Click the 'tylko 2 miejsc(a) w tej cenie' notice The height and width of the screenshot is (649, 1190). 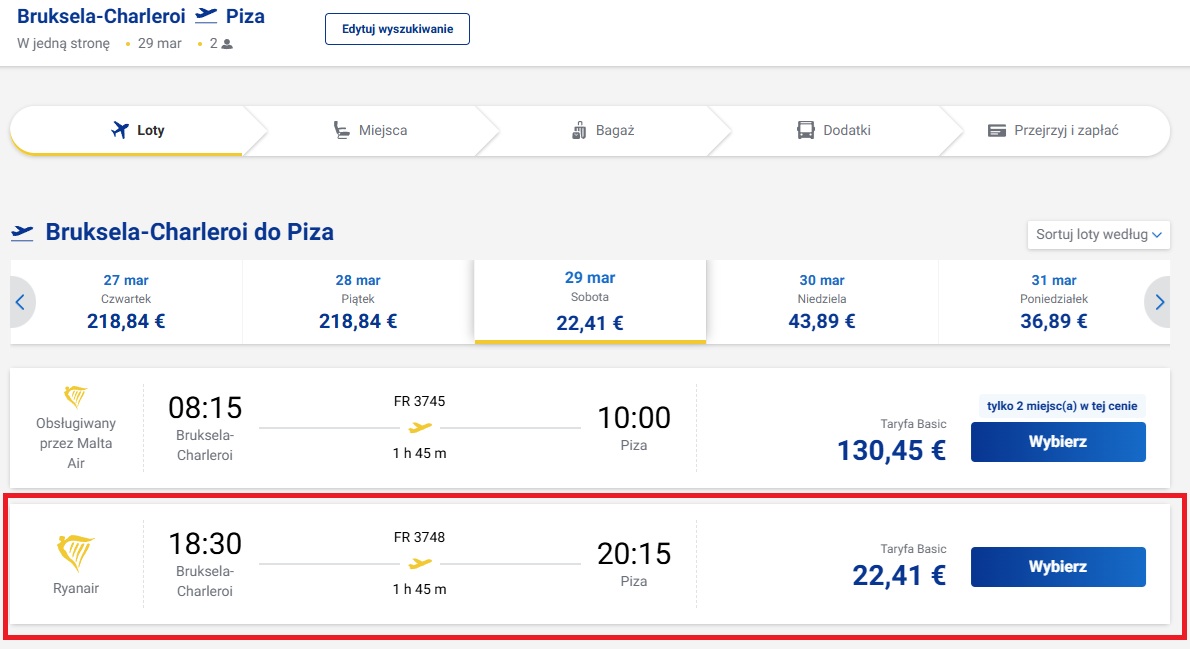tap(1062, 406)
